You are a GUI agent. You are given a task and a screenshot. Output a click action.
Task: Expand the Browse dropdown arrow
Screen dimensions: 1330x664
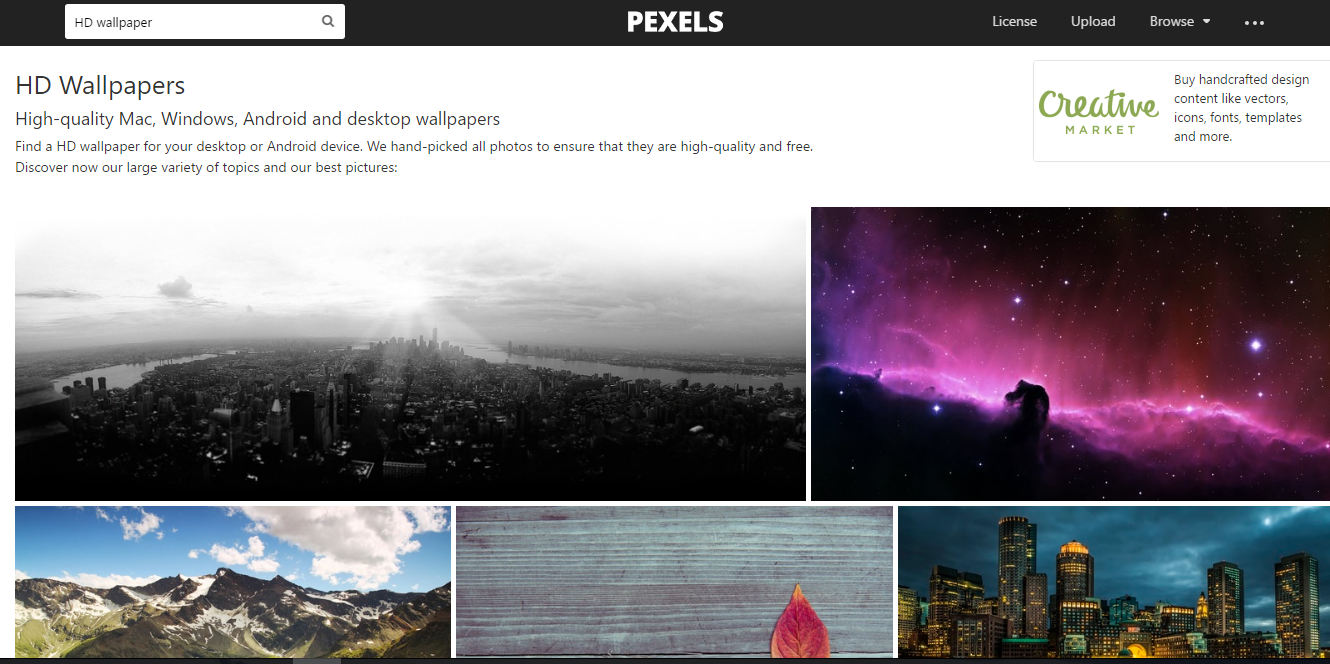coord(1207,21)
